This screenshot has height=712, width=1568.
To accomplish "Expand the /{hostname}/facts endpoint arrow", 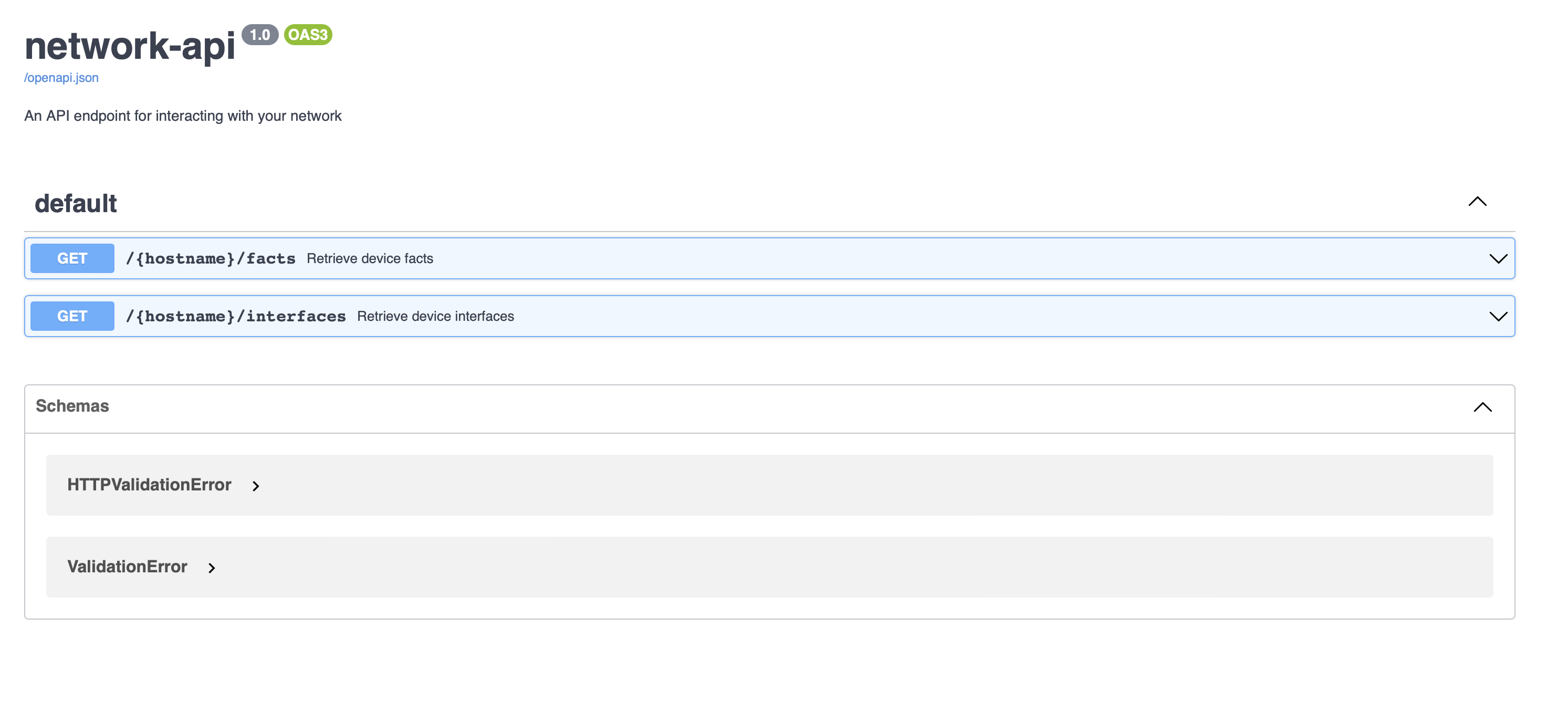I will [x=1498, y=259].
